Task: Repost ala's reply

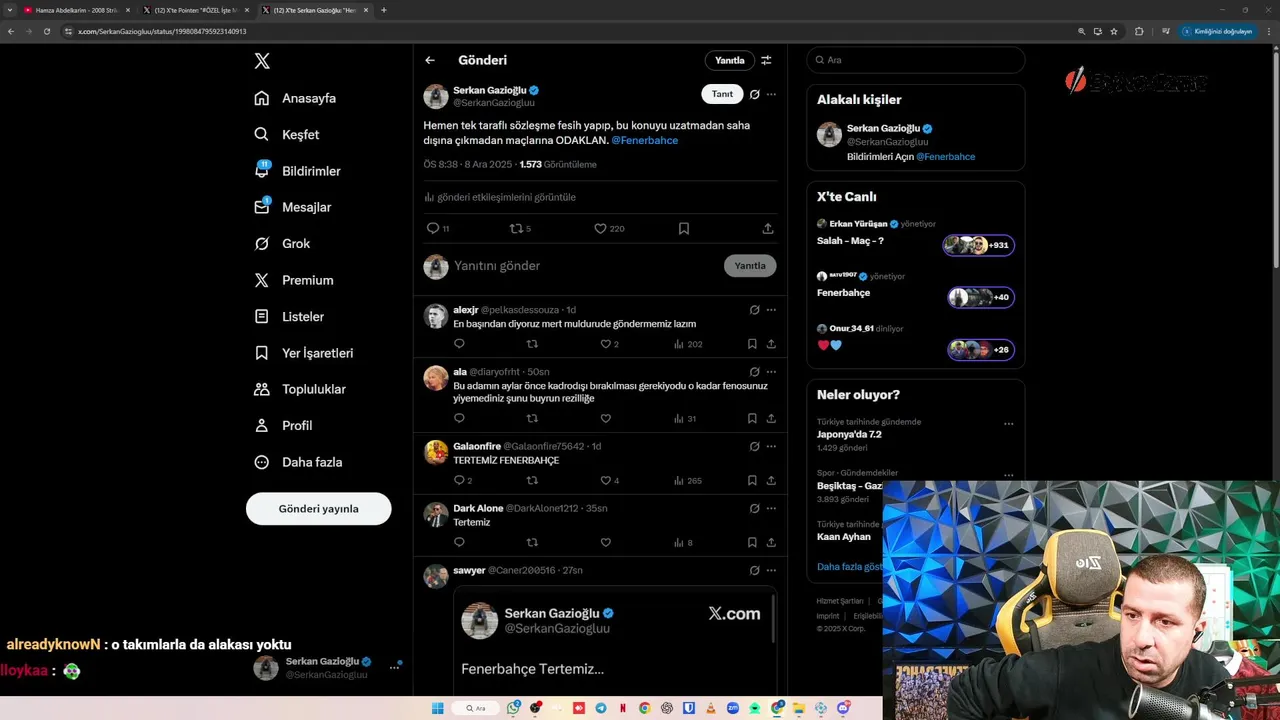Action: point(532,418)
